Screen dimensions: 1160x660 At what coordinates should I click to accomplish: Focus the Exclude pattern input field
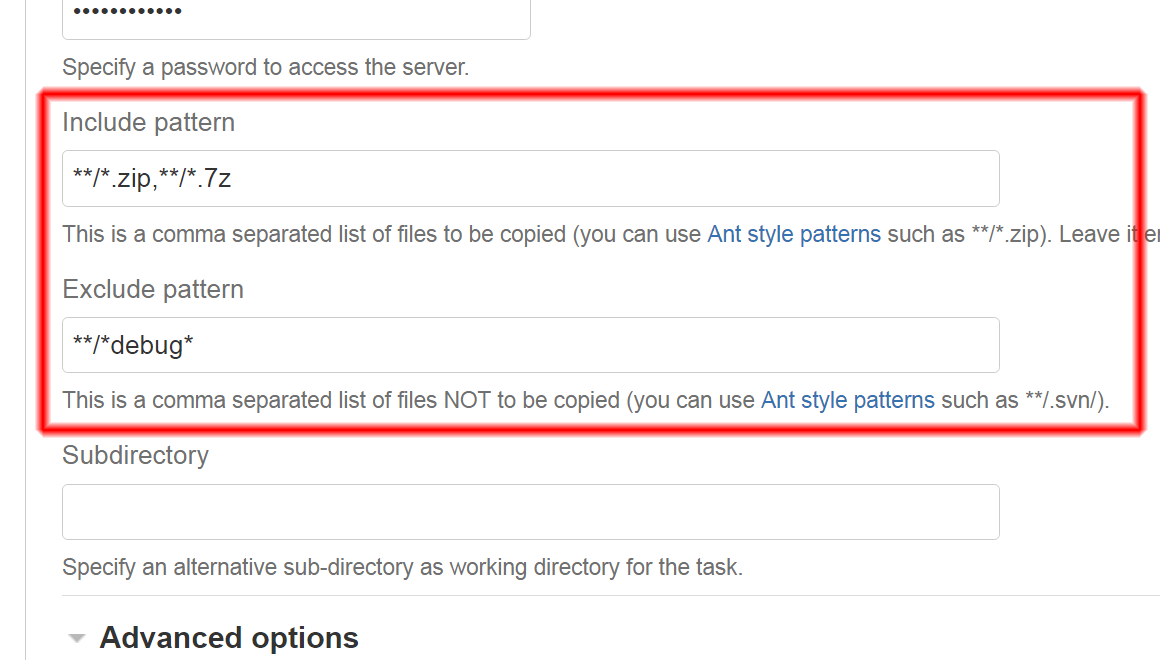coord(530,345)
